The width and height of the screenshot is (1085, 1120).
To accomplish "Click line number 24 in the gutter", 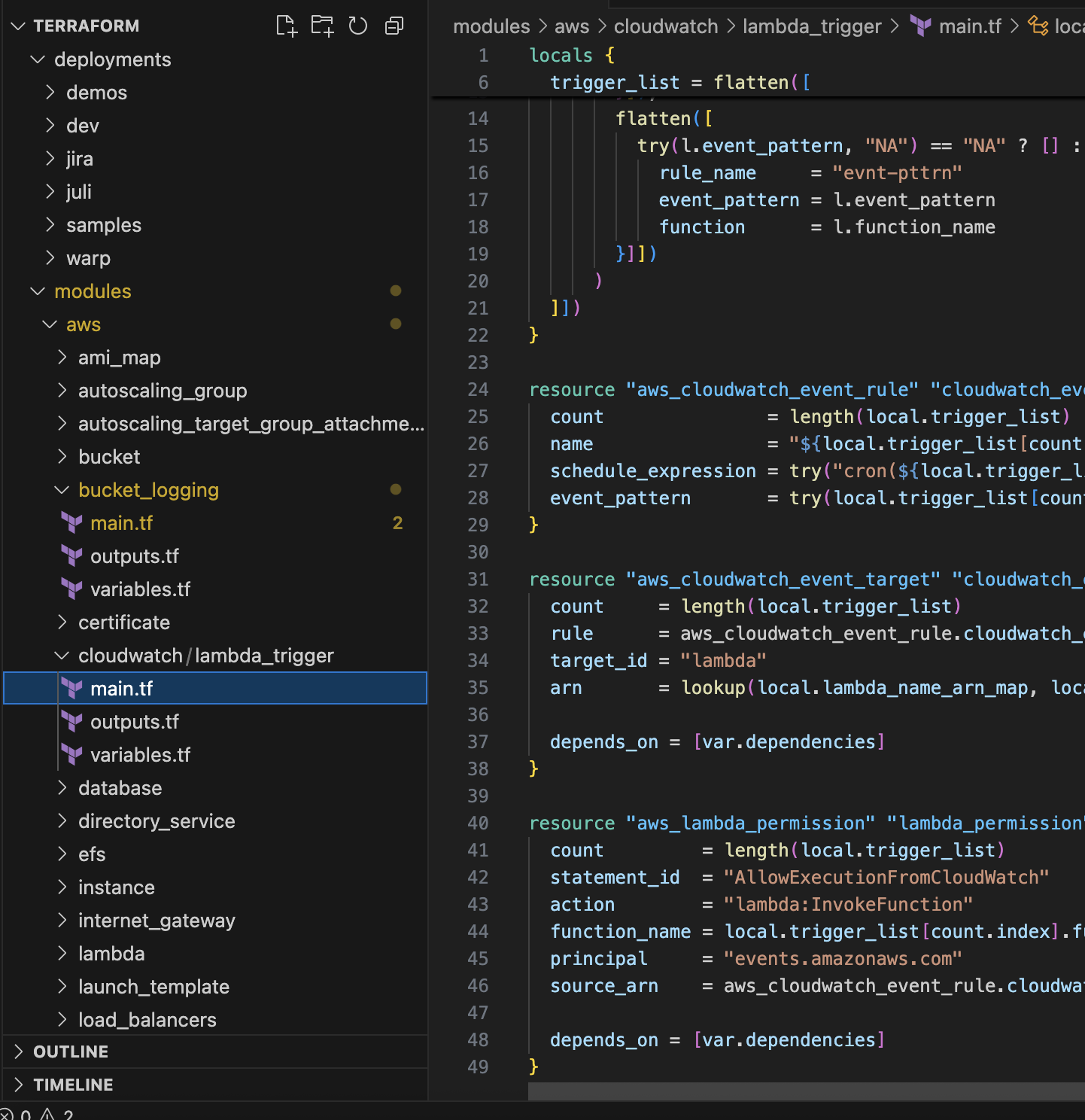I will coord(478,390).
